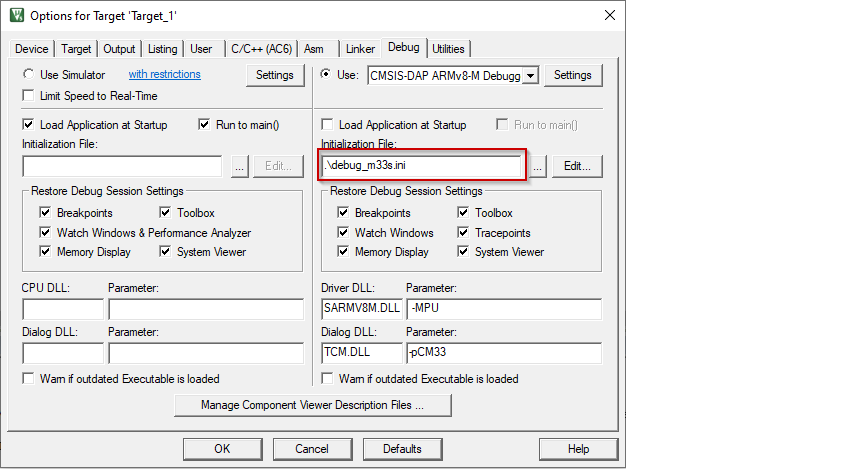Browse for the simulator initialization file

click(x=239, y=167)
